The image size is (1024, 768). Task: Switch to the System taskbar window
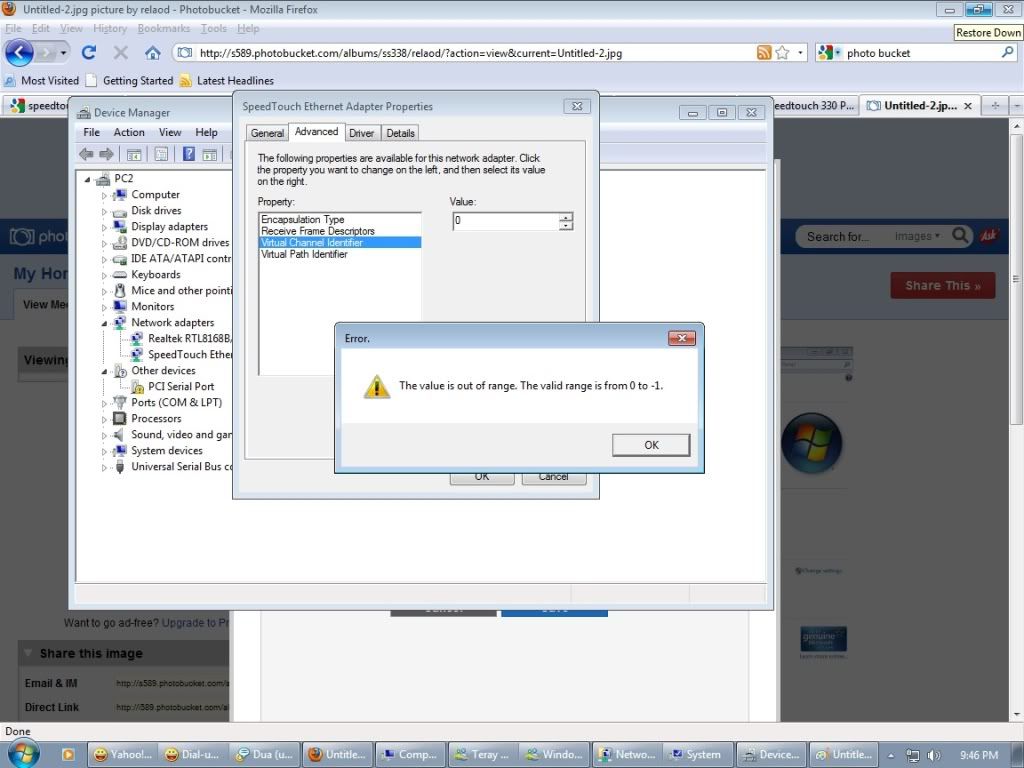click(697, 754)
